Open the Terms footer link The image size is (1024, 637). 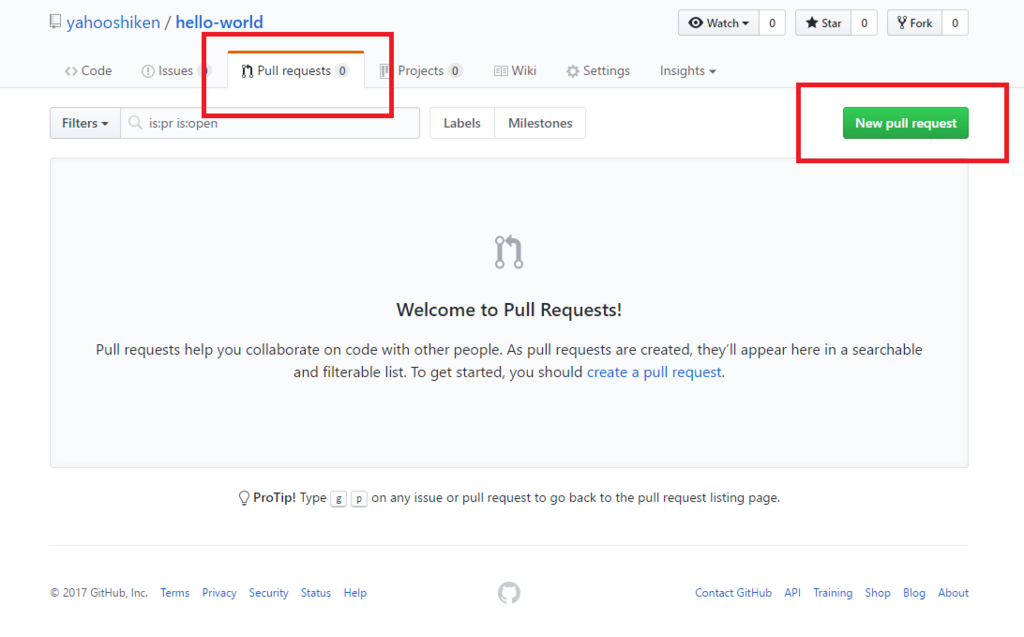click(175, 593)
